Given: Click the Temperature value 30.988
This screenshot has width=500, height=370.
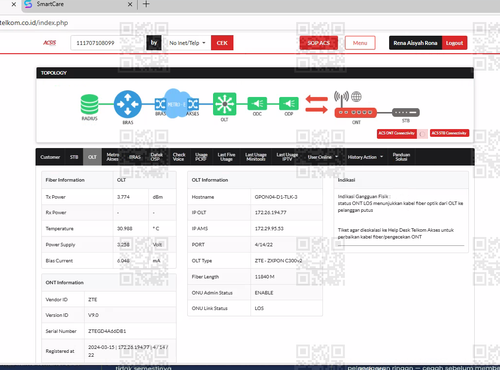Looking at the screenshot, I should [x=125, y=228].
